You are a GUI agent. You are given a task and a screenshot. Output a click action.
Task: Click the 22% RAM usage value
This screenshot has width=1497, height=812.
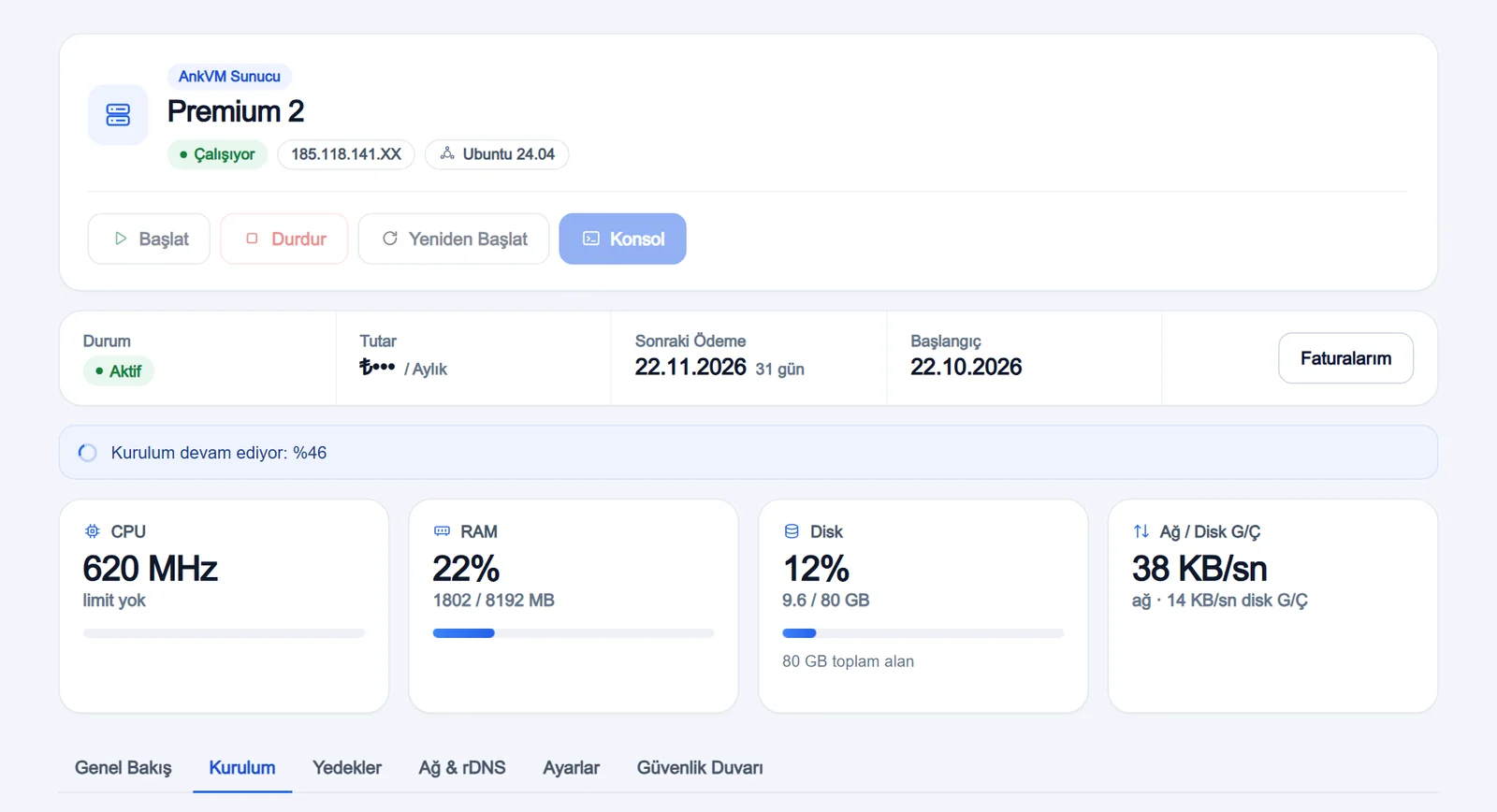click(x=466, y=569)
